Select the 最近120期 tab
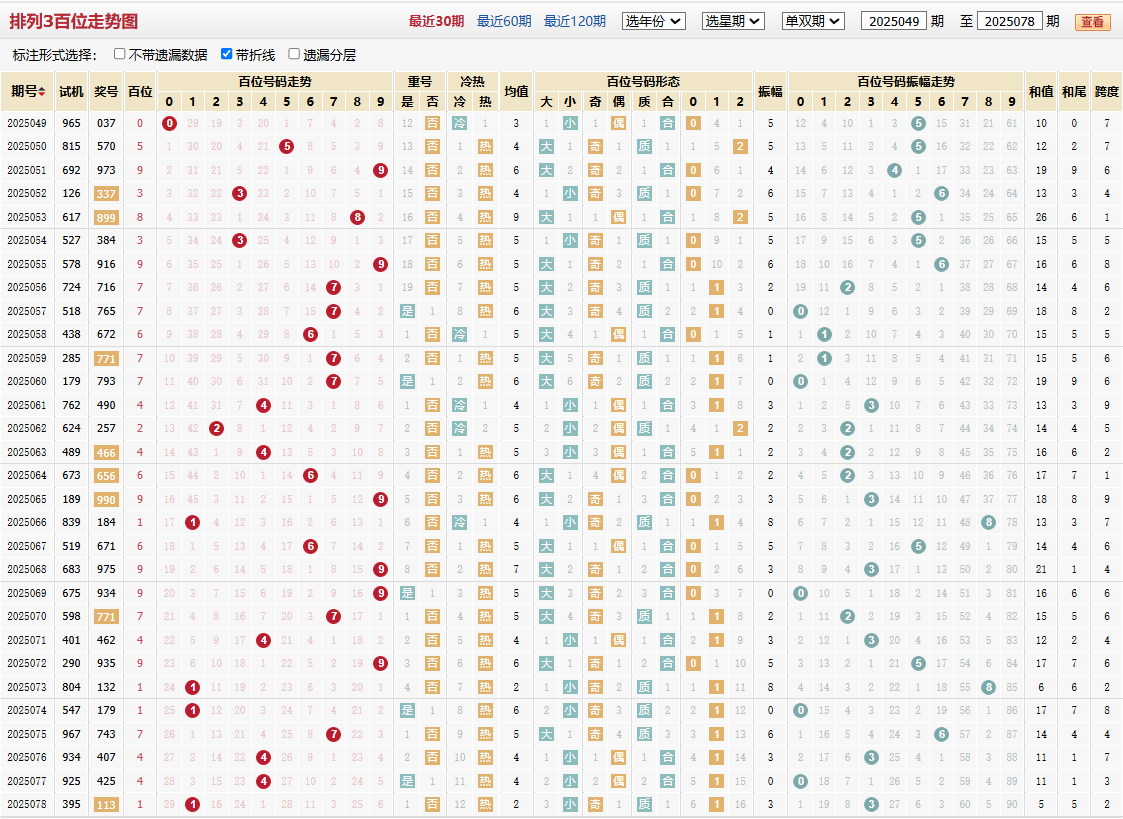This screenshot has width=1123, height=819. pos(574,21)
